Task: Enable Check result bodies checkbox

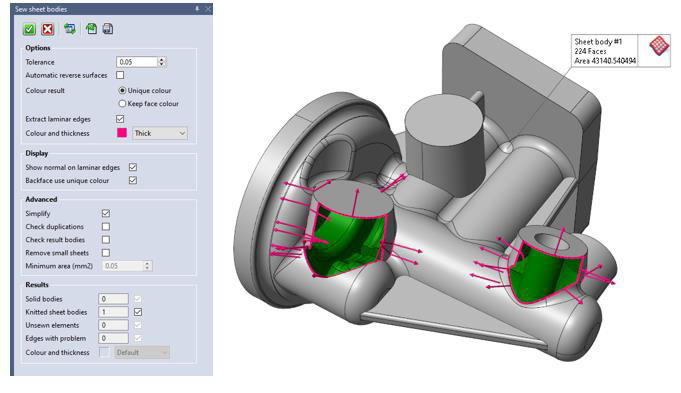Action: [x=106, y=239]
